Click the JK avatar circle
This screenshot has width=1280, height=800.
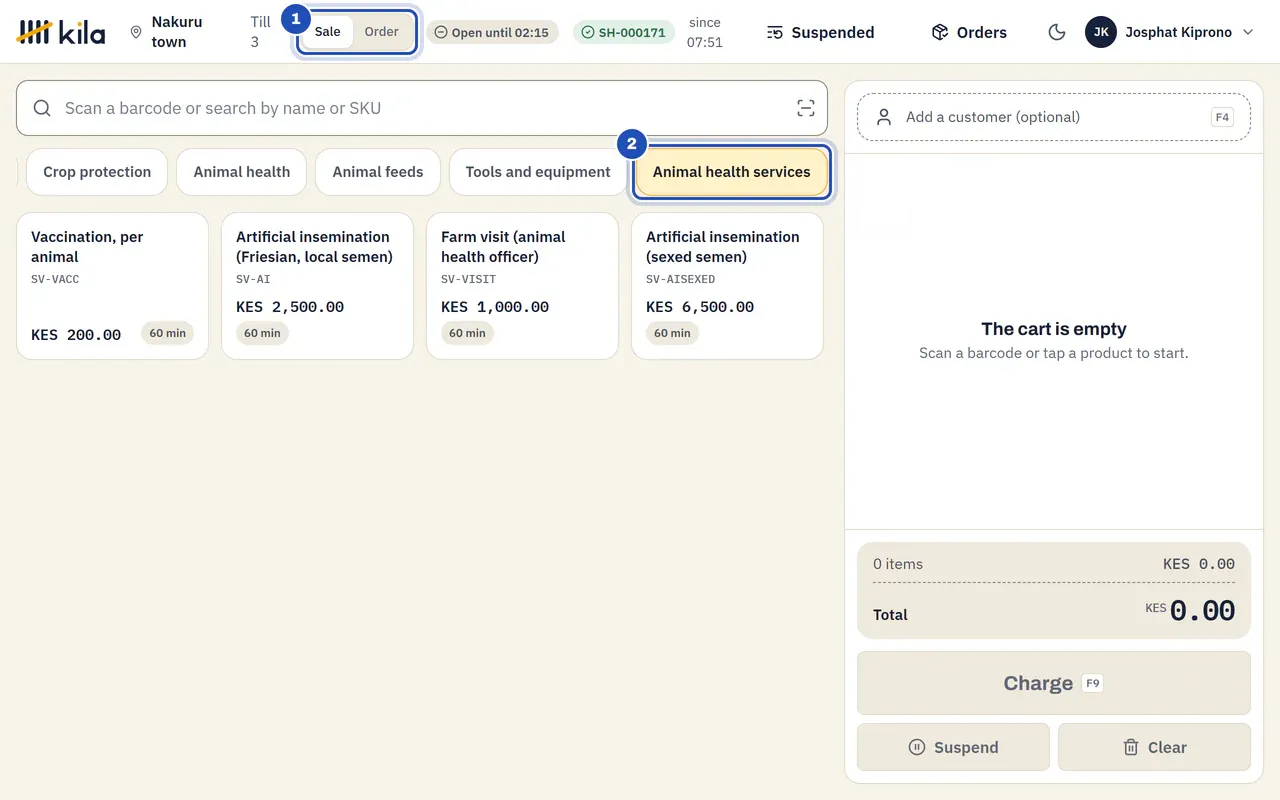1101,32
